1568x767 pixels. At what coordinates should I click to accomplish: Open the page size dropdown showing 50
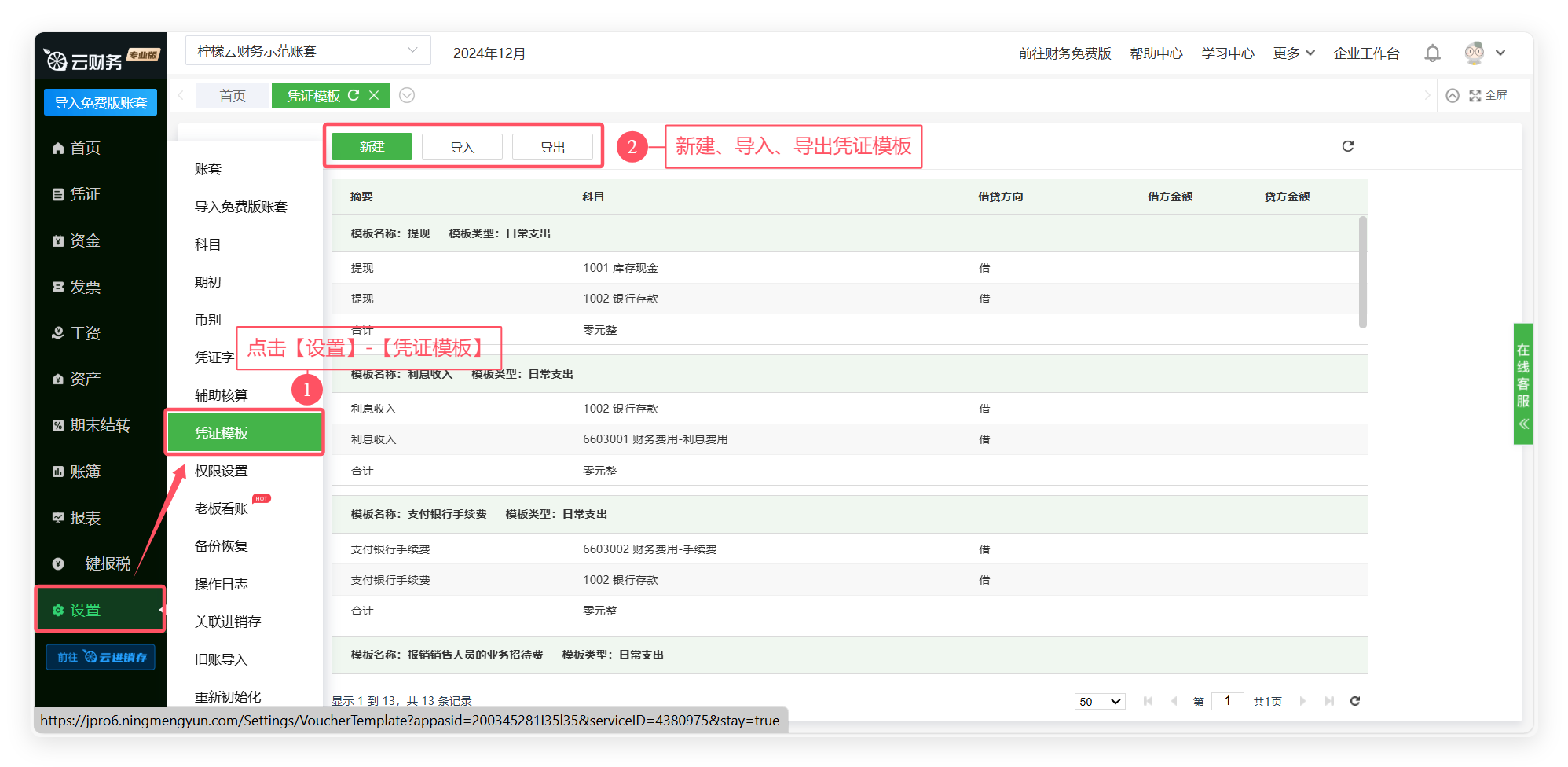click(x=1099, y=701)
